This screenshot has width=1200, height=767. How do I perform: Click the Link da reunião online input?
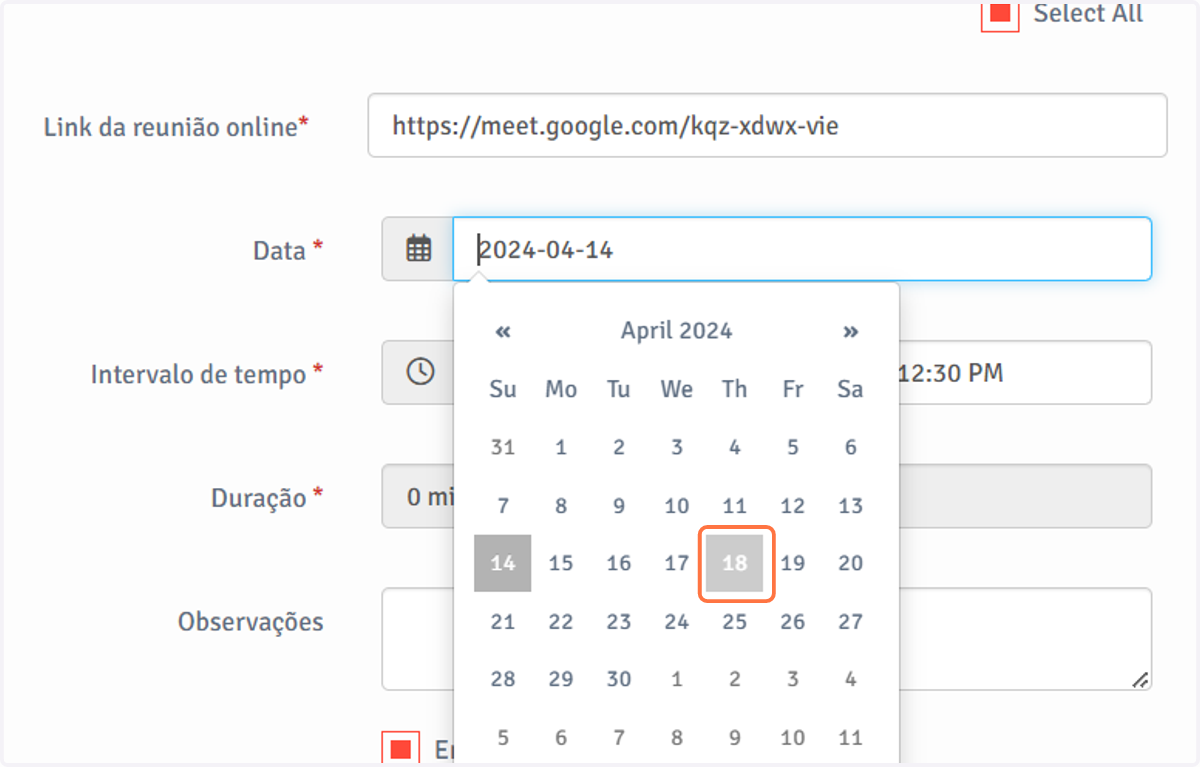[767, 125]
